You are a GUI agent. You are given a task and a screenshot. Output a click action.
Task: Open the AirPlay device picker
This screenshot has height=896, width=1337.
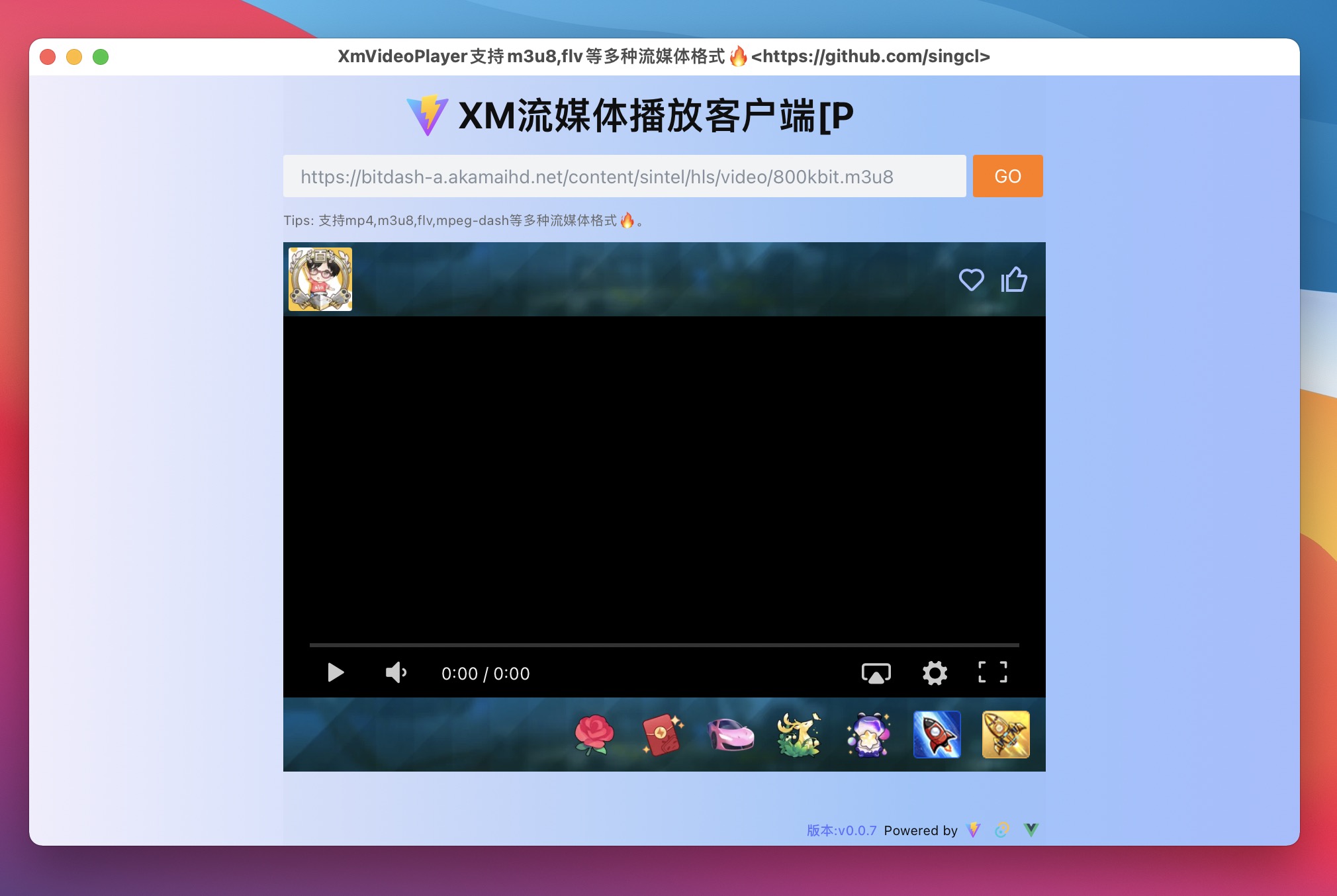tap(876, 673)
